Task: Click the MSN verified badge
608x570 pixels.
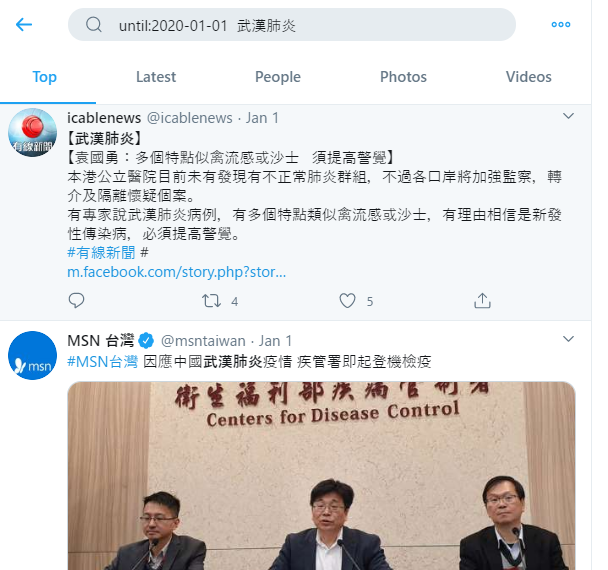Action: click(x=147, y=341)
